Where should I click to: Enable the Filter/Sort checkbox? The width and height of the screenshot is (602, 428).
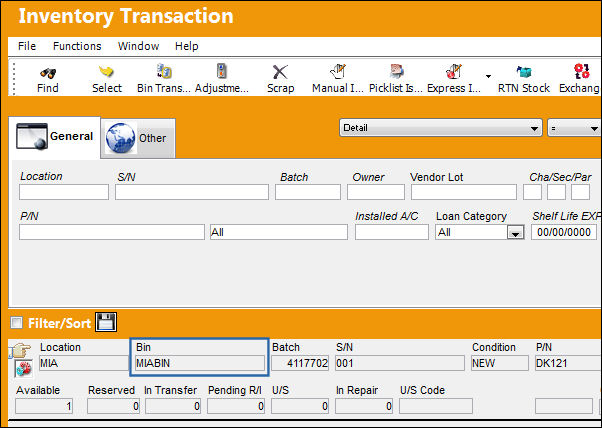(x=17, y=322)
